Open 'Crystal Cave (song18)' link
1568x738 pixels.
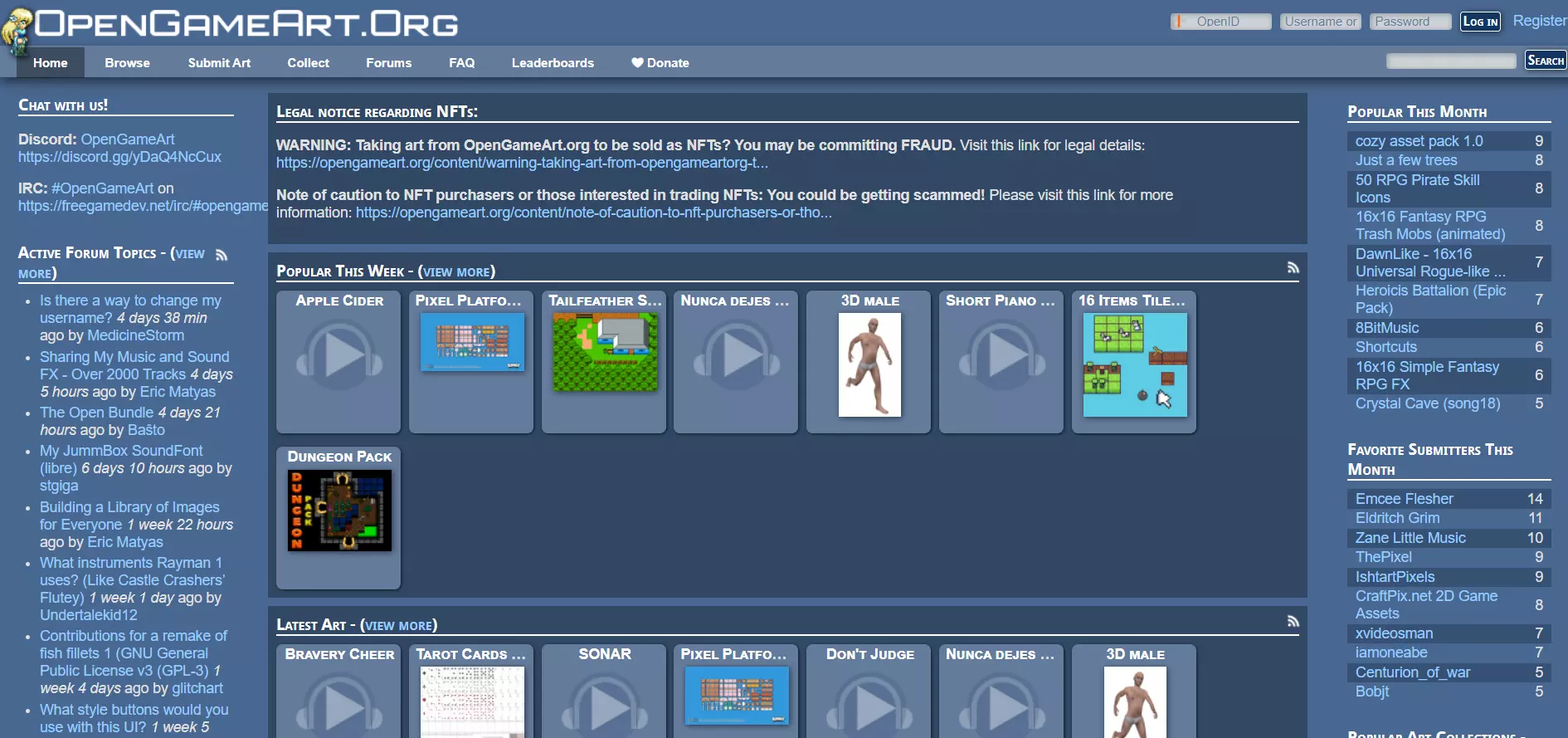tap(1428, 403)
